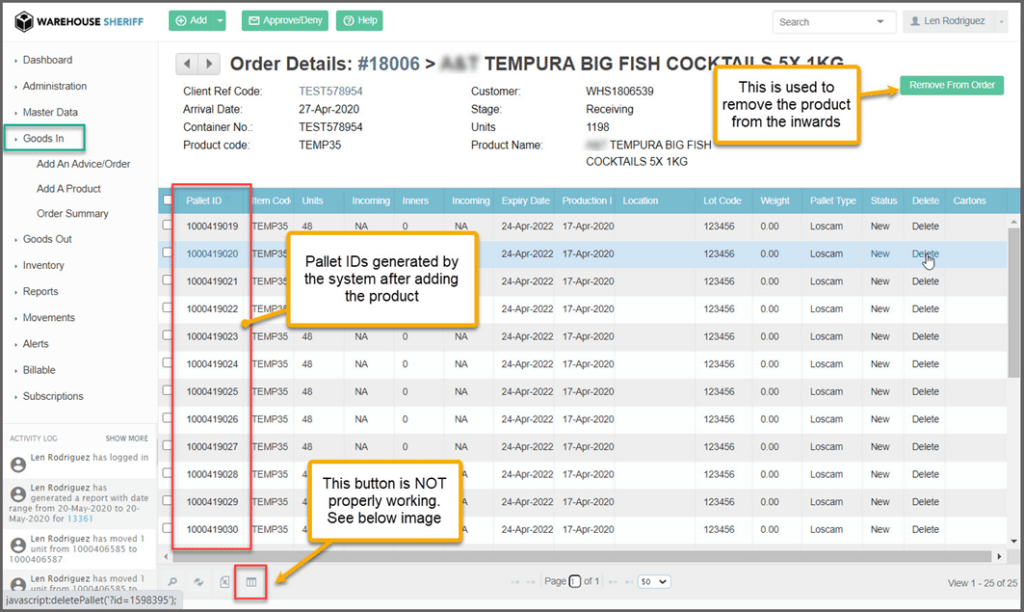
Task: Open the Help button with question icon
Action: (x=359, y=21)
